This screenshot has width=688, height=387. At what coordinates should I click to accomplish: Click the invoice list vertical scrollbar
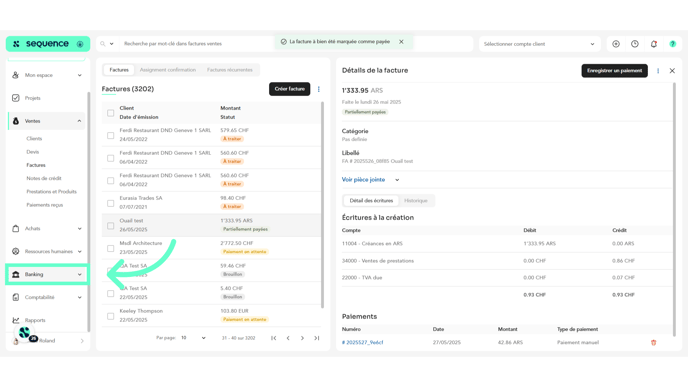click(322, 205)
